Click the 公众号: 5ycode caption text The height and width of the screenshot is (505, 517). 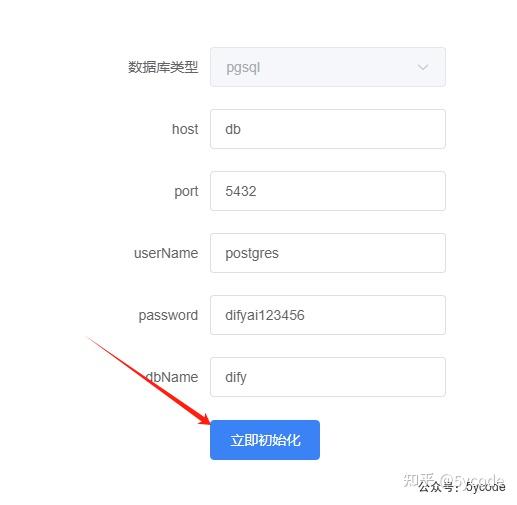click(x=462, y=487)
